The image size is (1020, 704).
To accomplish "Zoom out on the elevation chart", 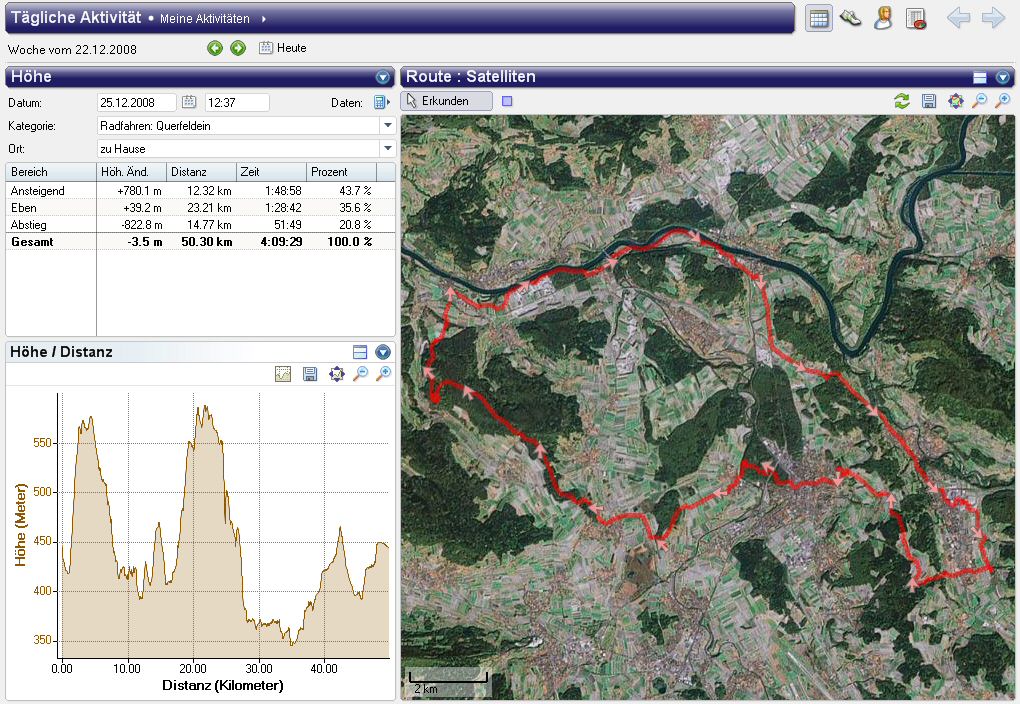I will [x=361, y=374].
